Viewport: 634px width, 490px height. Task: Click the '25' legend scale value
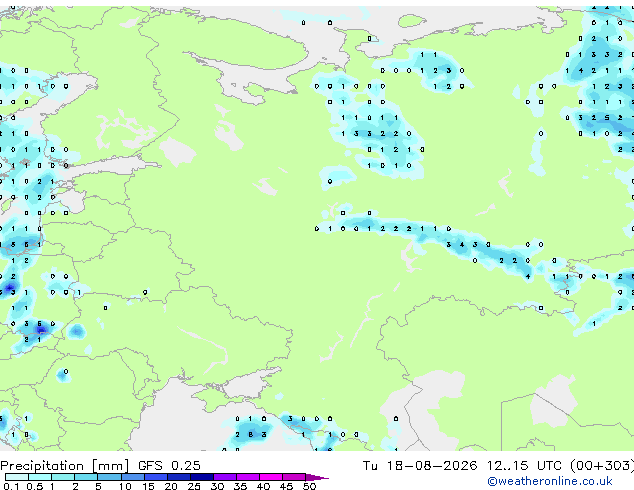click(194, 486)
